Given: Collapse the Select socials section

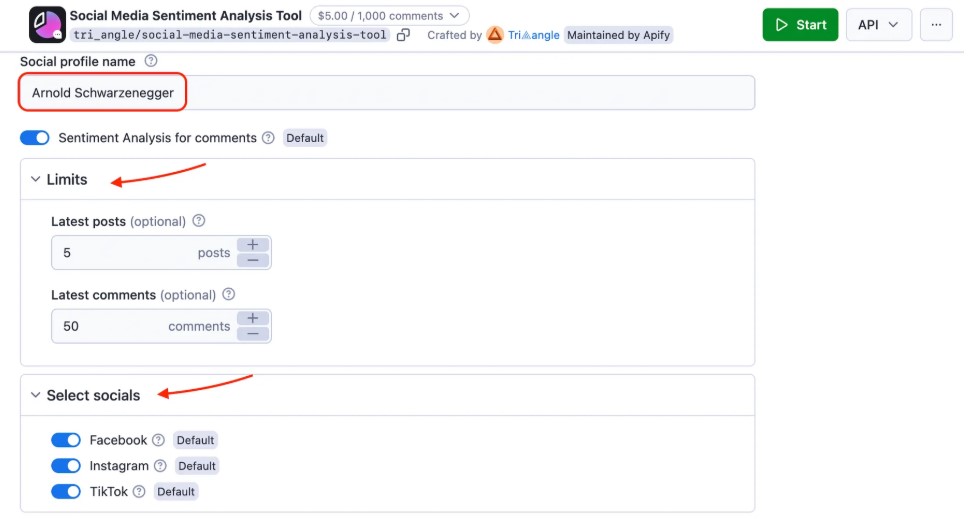Looking at the screenshot, I should coord(36,395).
